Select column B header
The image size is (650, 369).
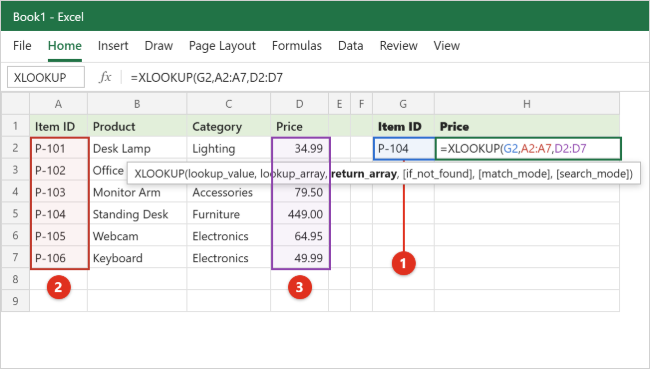click(137, 104)
